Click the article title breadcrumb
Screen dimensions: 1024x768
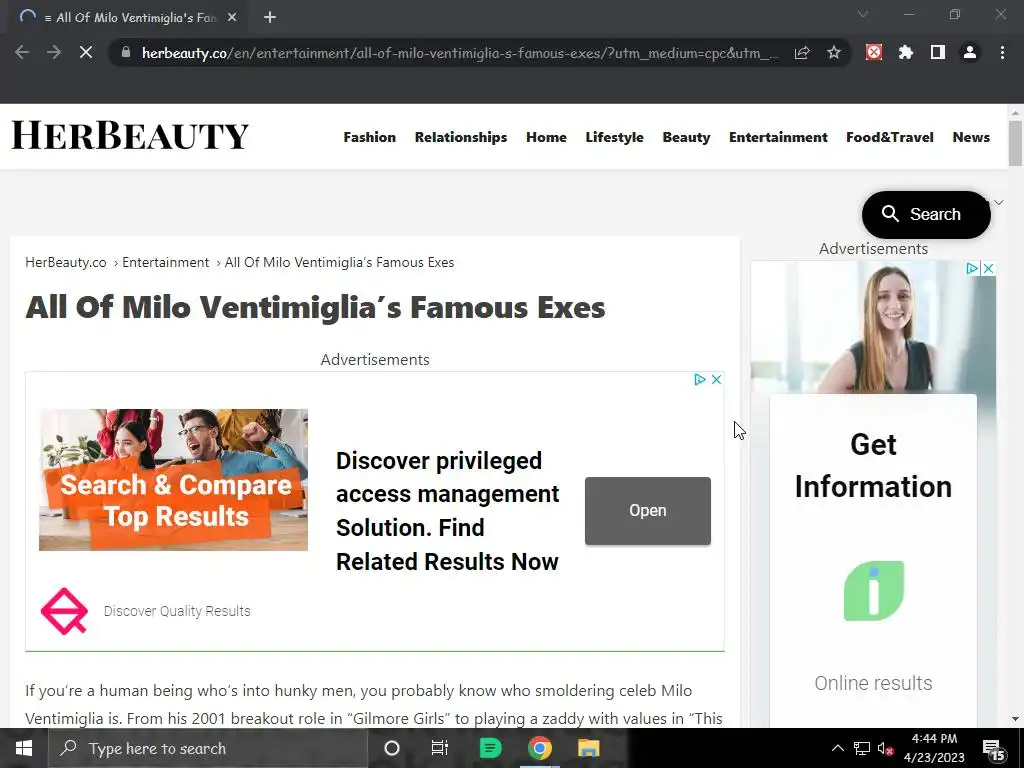pos(340,263)
